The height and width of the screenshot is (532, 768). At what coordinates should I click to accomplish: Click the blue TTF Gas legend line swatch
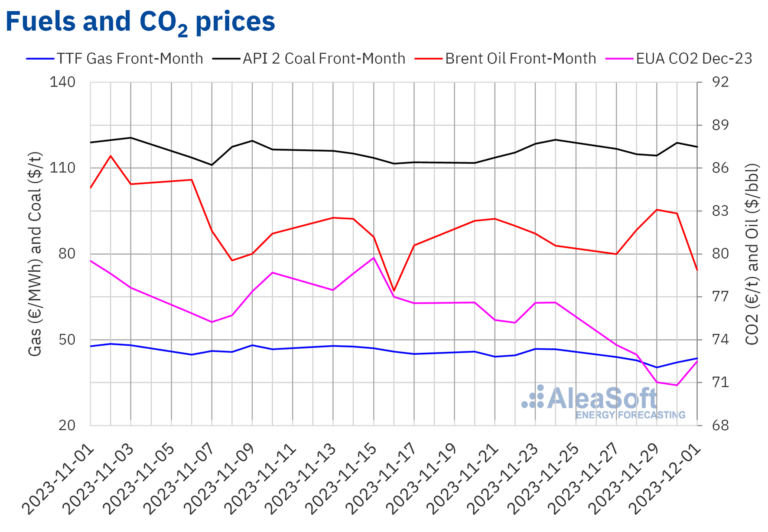pyautogui.click(x=40, y=59)
